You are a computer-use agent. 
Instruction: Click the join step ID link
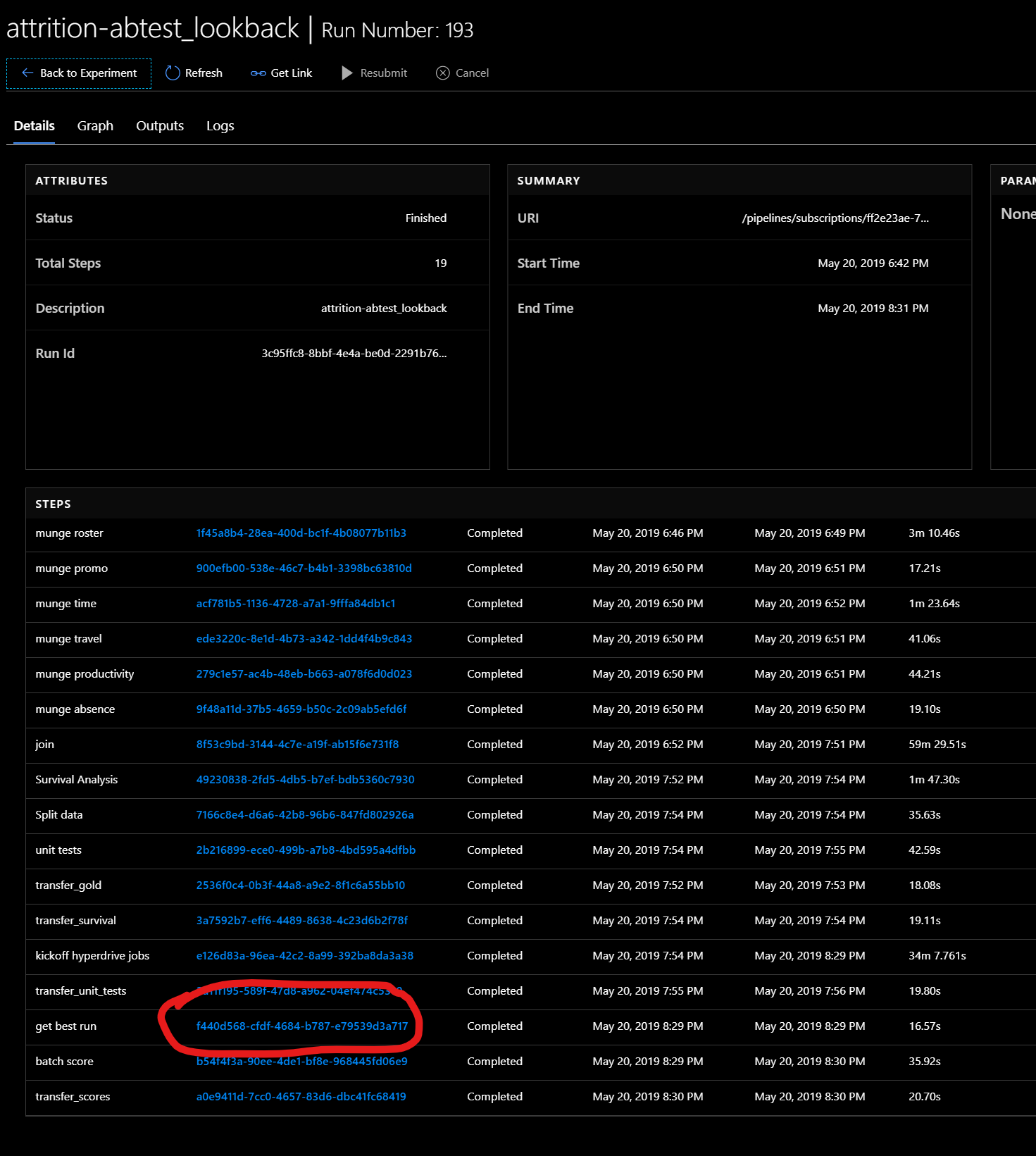coord(297,744)
